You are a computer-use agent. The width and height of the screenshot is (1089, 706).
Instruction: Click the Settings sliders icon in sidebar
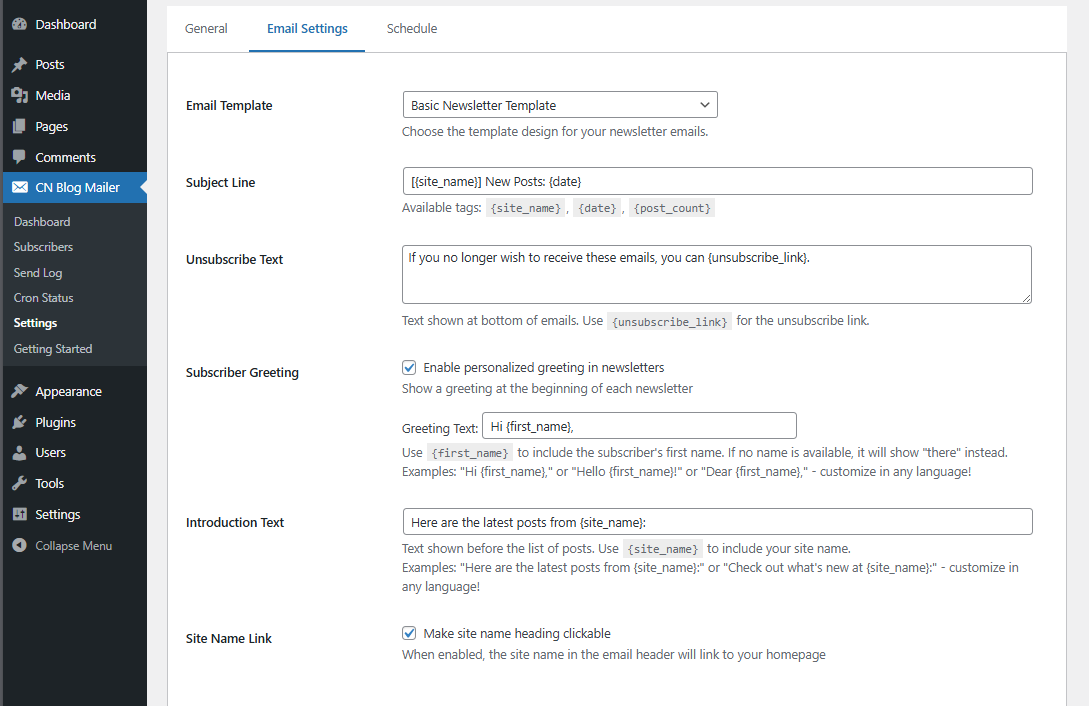pos(20,514)
